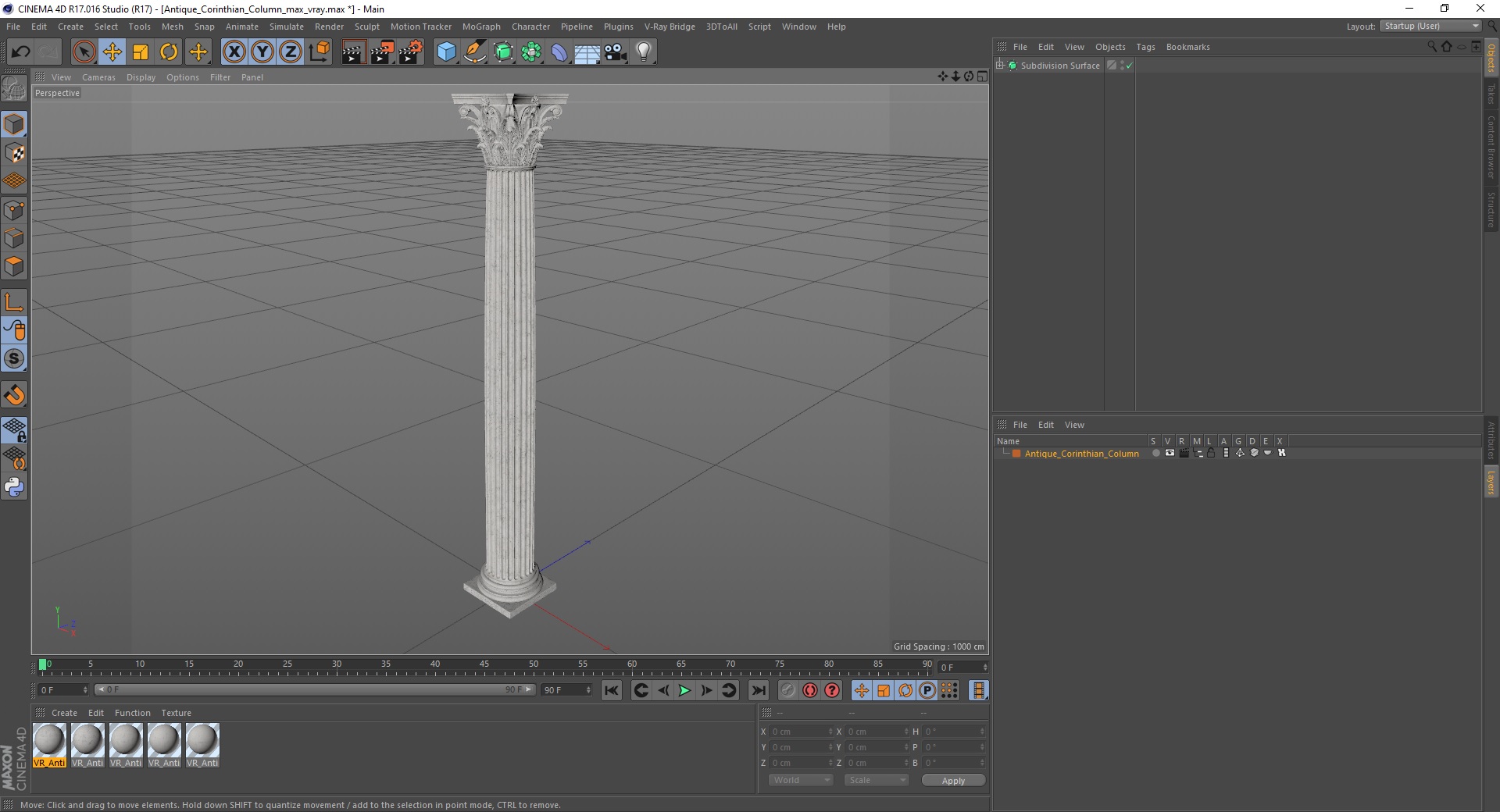
Task: Add a Cube primitive object
Action: tap(446, 52)
